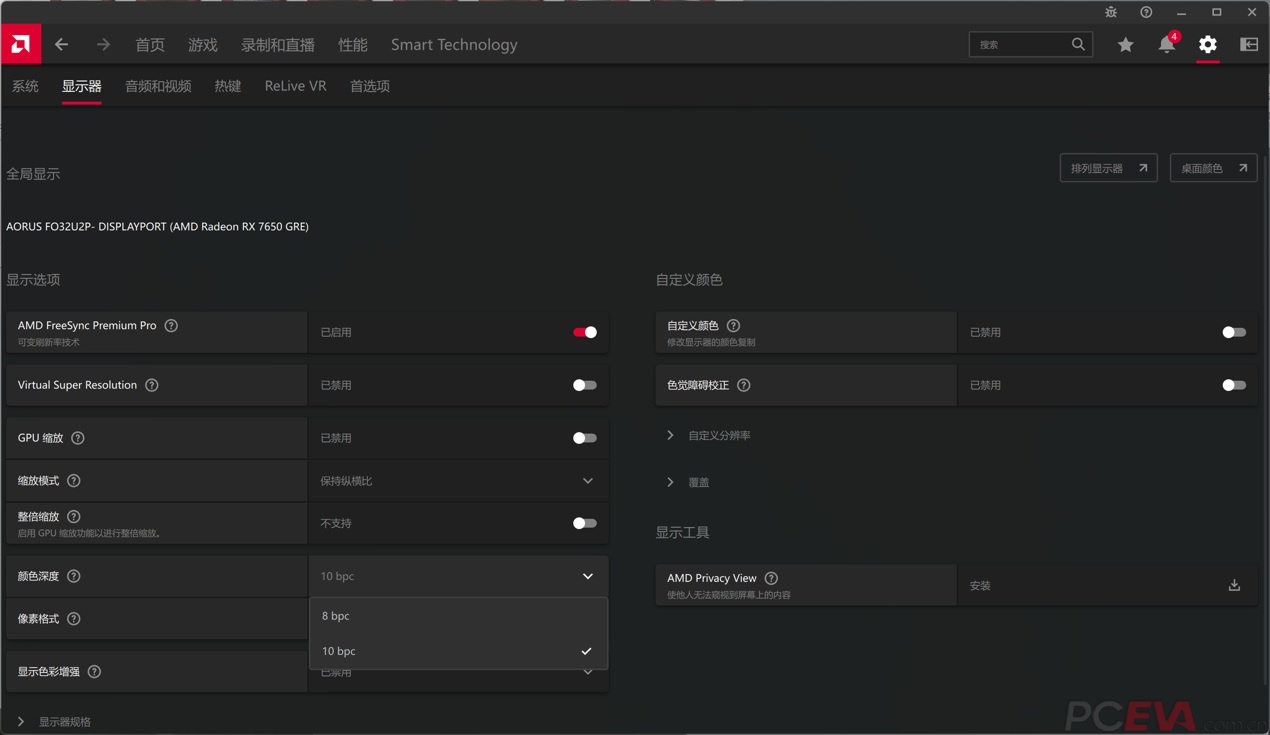This screenshot has width=1270, height=735.
Task: Enable GPU 缩放 toggle
Action: [585, 438]
